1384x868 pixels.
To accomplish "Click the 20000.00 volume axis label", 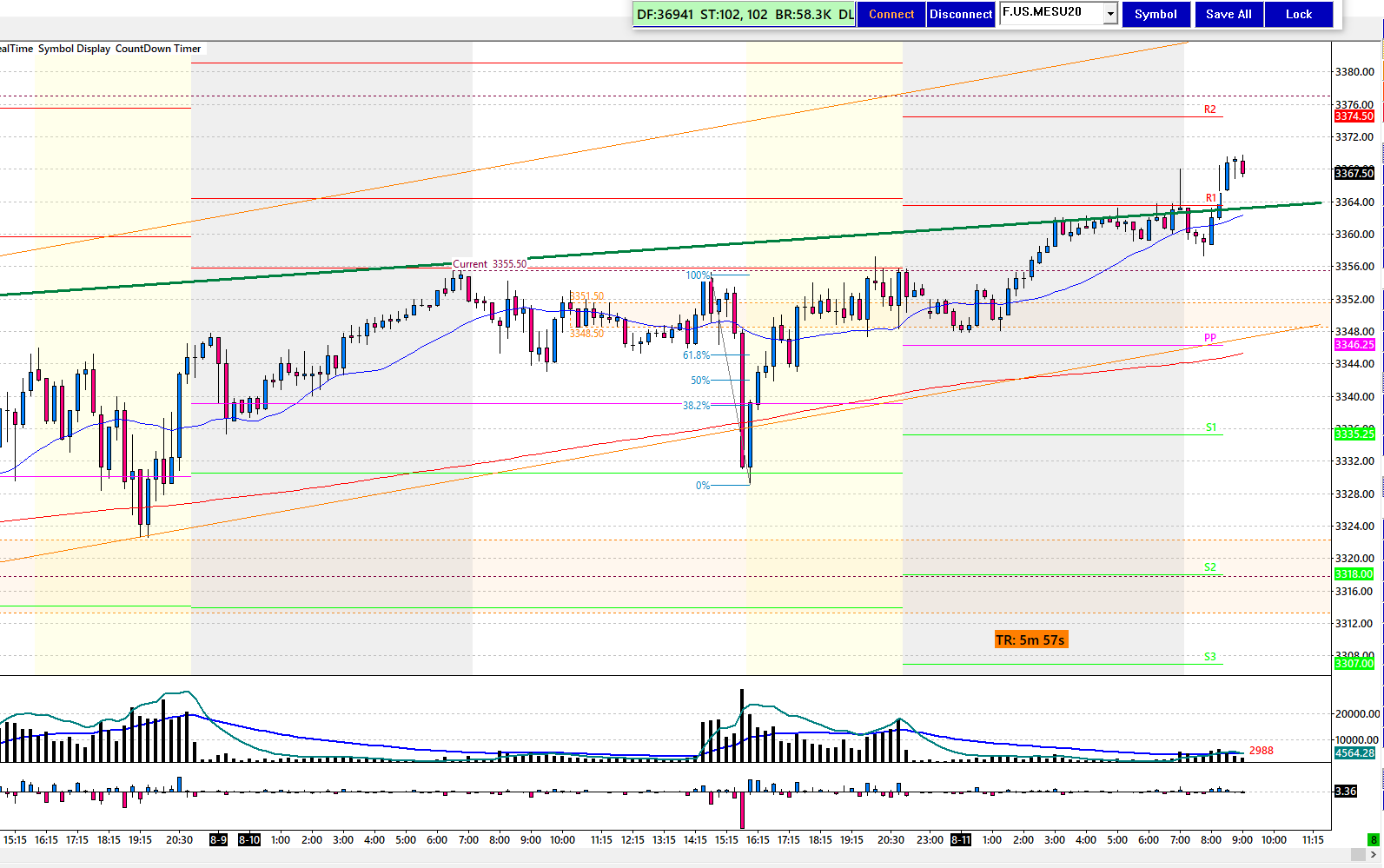I will click(x=1358, y=714).
